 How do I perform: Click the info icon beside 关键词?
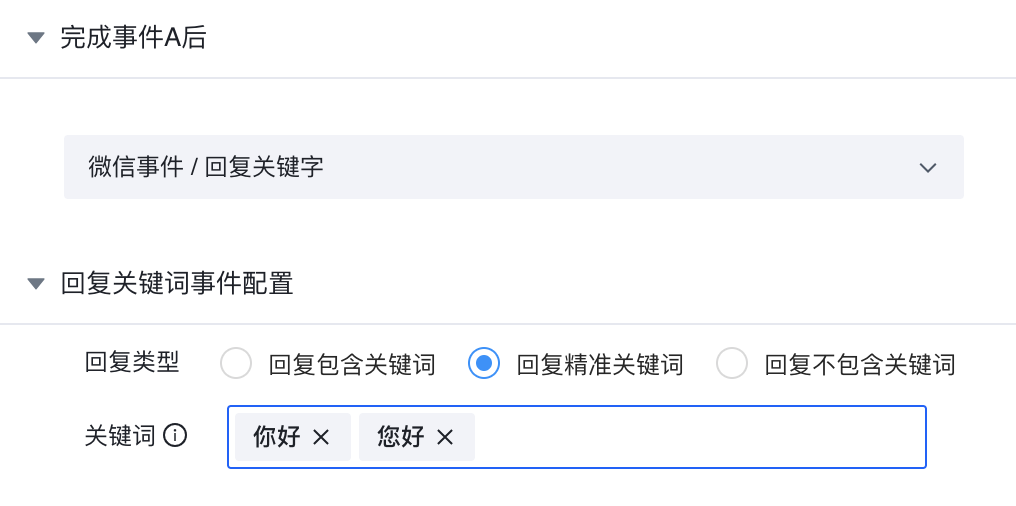(176, 436)
